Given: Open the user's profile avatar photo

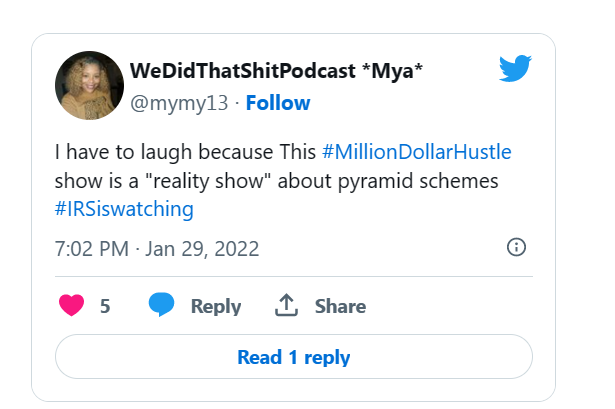Looking at the screenshot, I should pos(89,85).
